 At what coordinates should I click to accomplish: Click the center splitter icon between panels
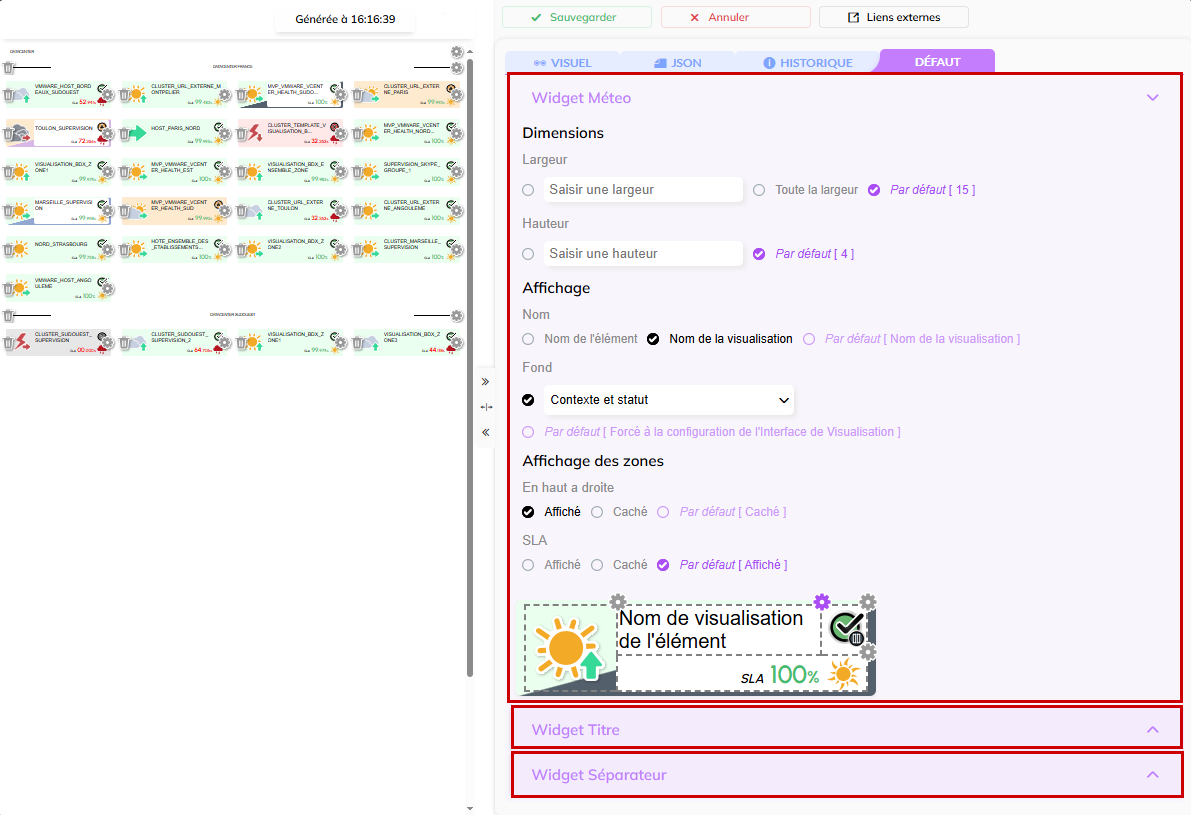486,407
